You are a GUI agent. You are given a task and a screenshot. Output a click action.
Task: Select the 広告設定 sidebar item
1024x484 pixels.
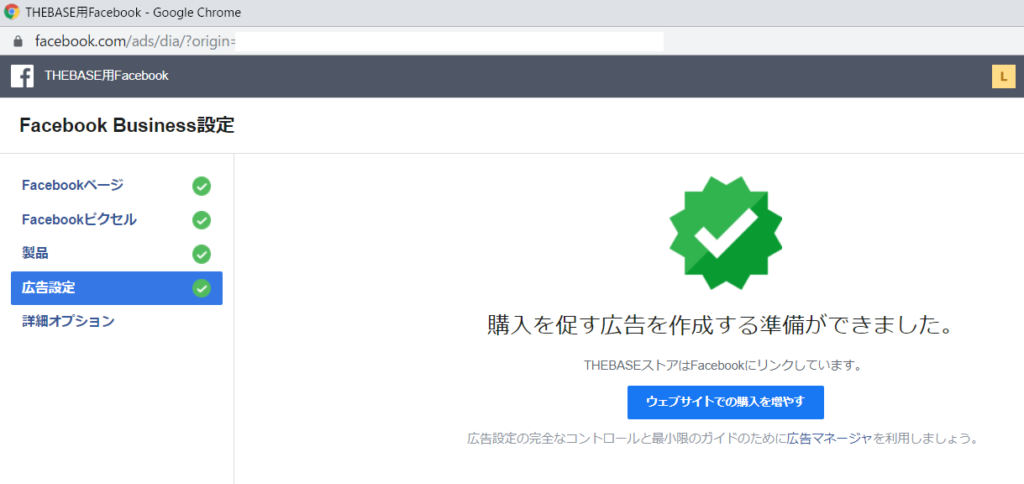point(116,288)
